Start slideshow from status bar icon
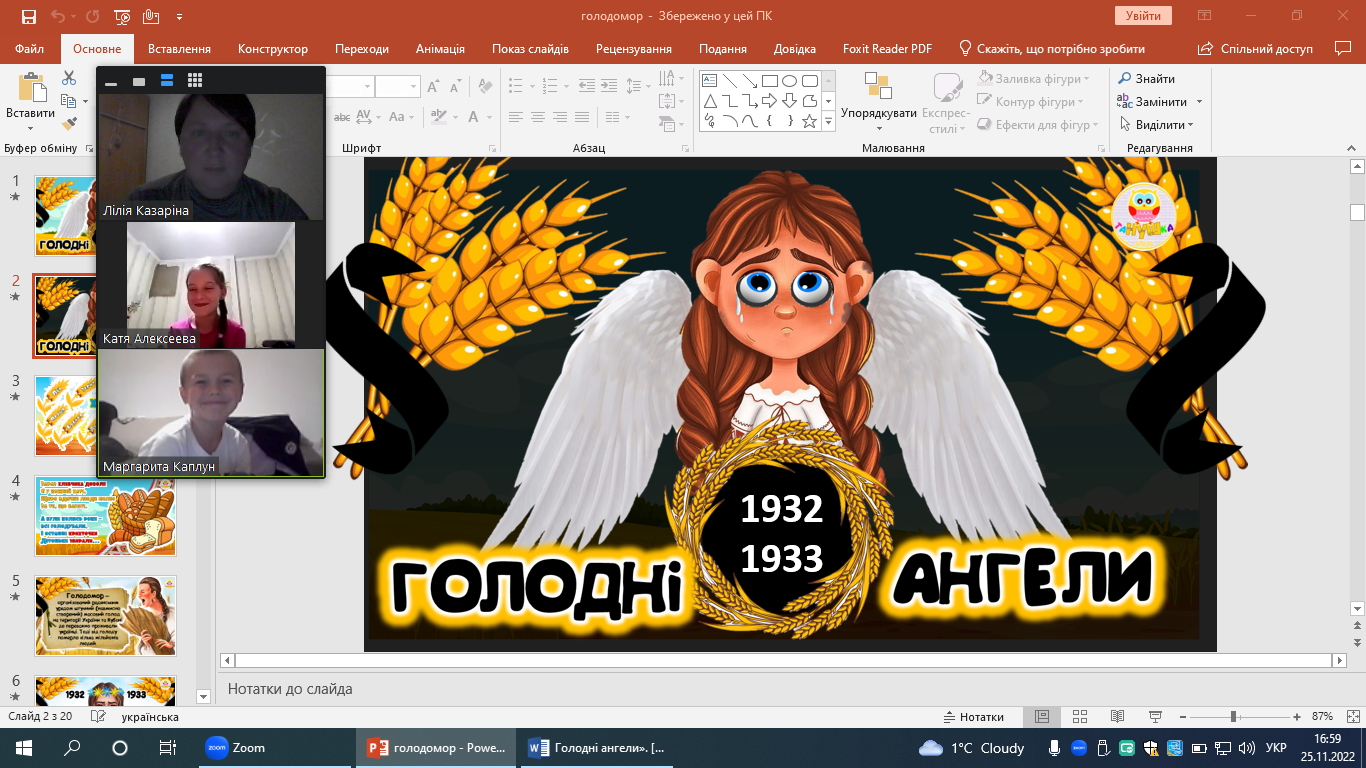Screen dimensions: 1366x768 coord(1154,717)
